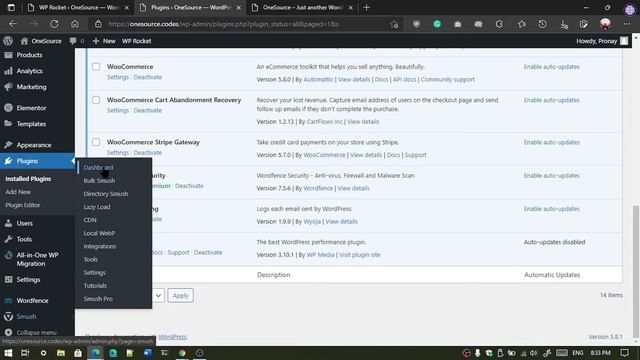640x360 pixels.
Task: Click the taskbar clock showing 8:33 PM
Action: (600, 353)
